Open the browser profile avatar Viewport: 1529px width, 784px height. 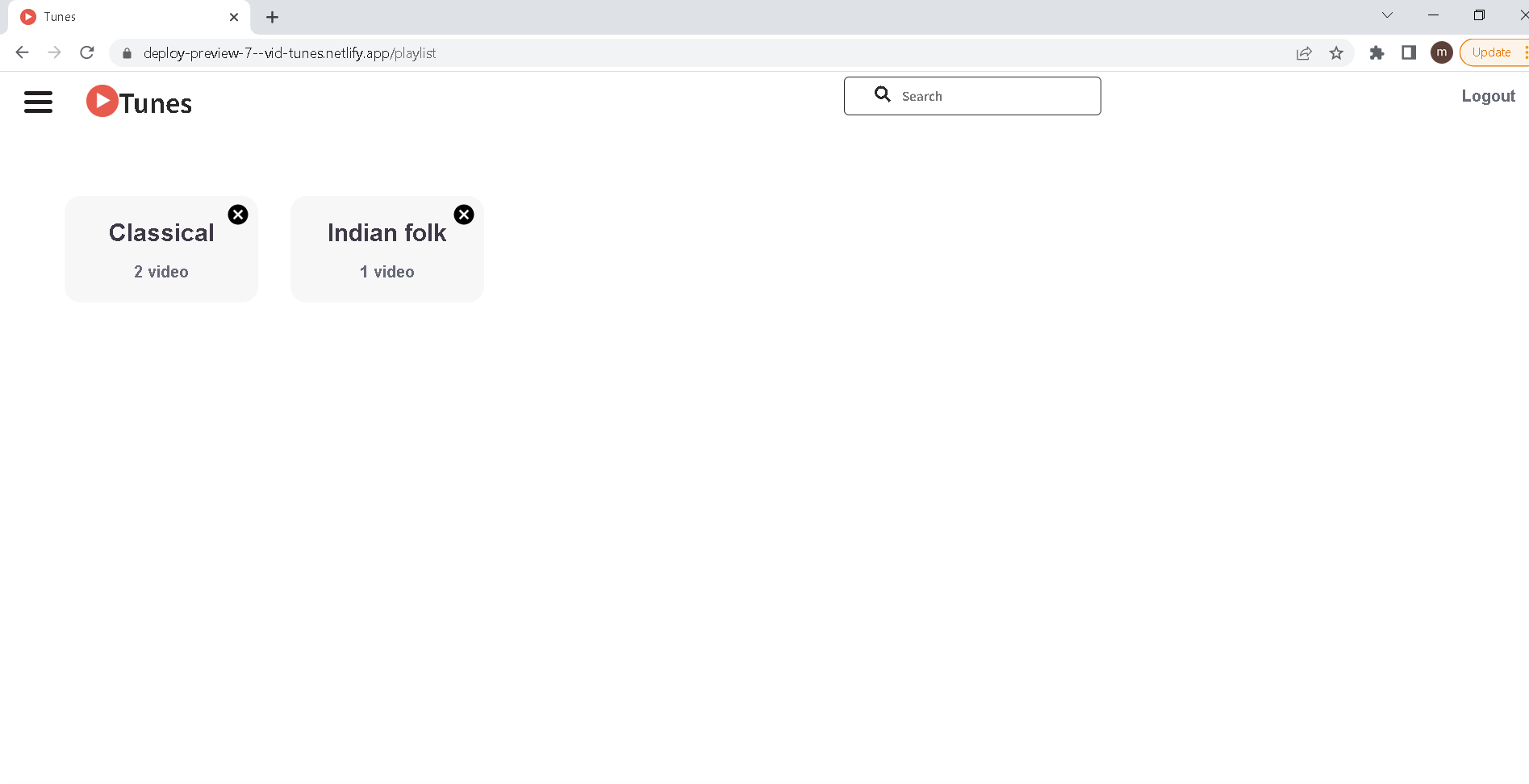coord(1441,52)
